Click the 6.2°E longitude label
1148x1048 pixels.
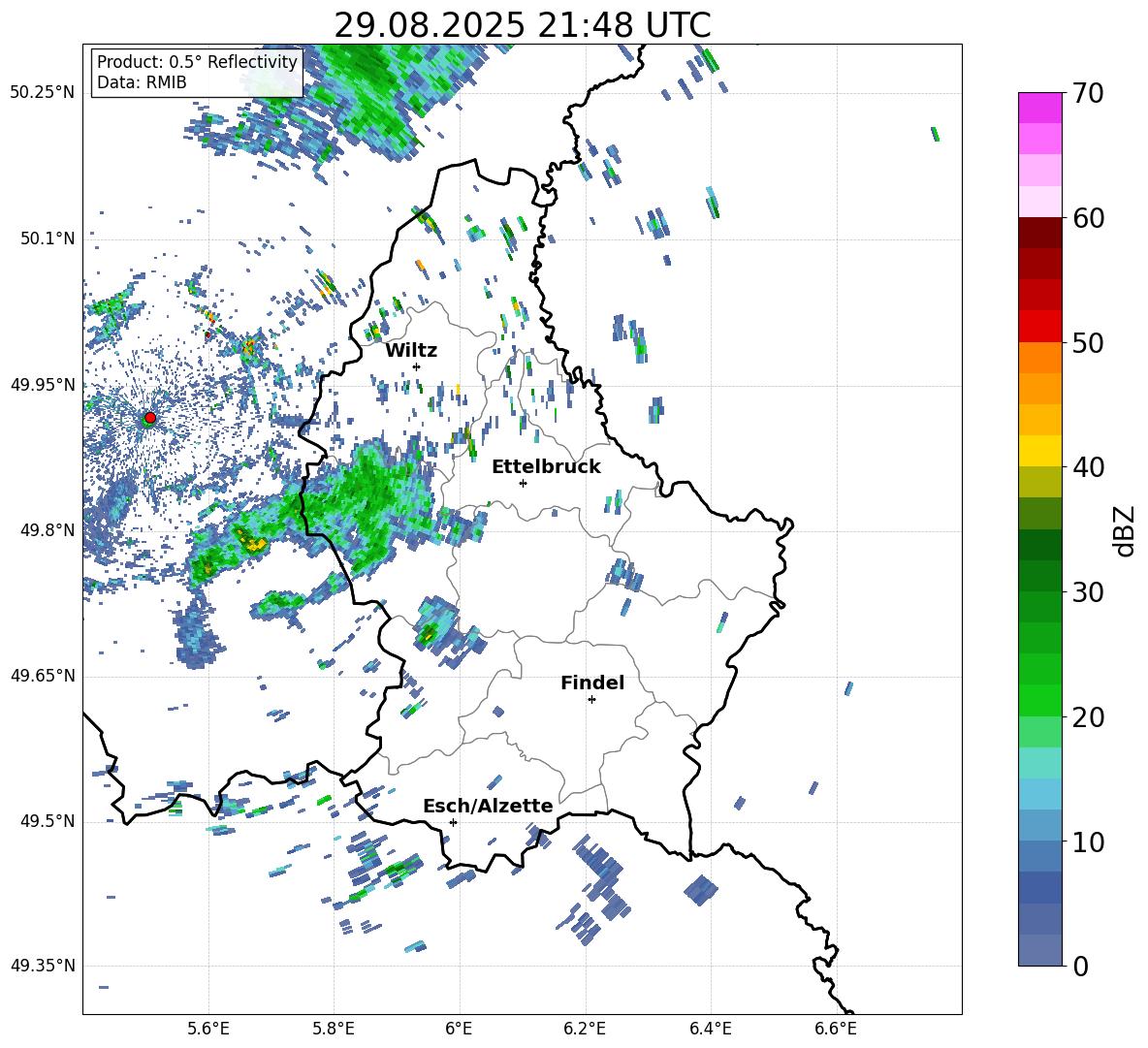[x=585, y=1029]
